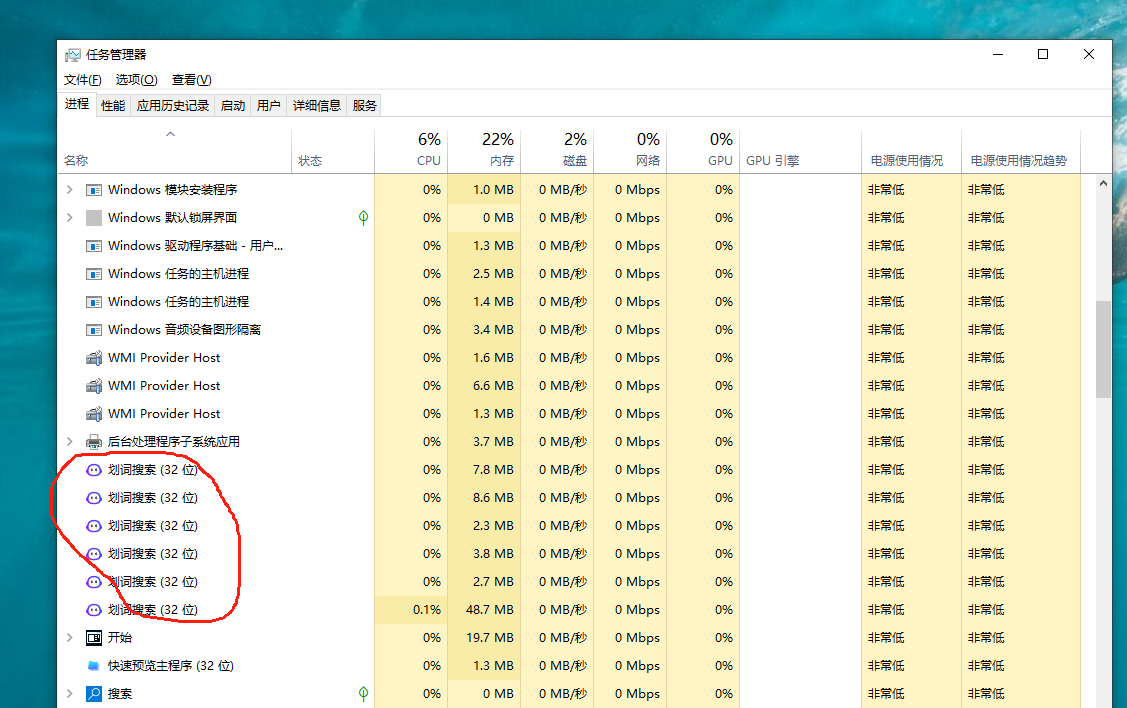Screen dimensions: 1127x708
Task: Click the Windows 模块安装程序 process icon
Action: tap(94, 189)
